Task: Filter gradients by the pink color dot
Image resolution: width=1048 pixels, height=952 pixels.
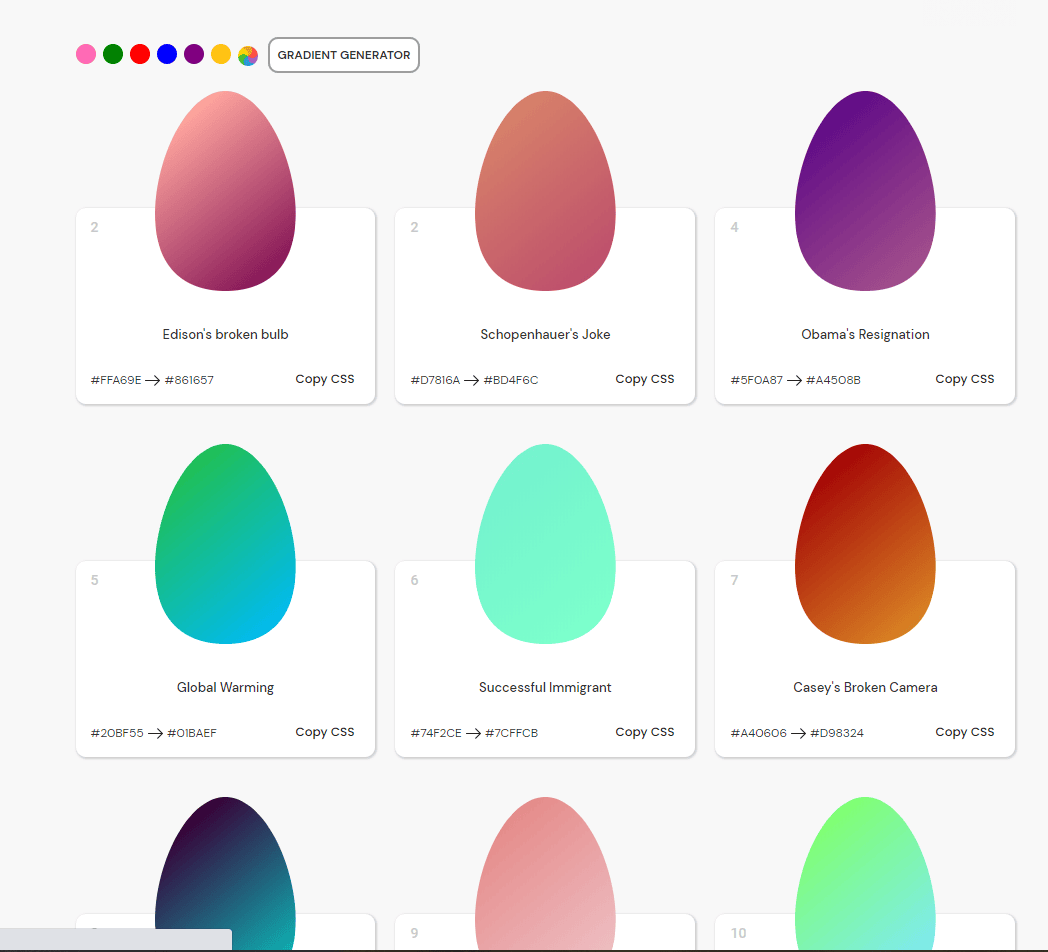Action: click(86, 54)
